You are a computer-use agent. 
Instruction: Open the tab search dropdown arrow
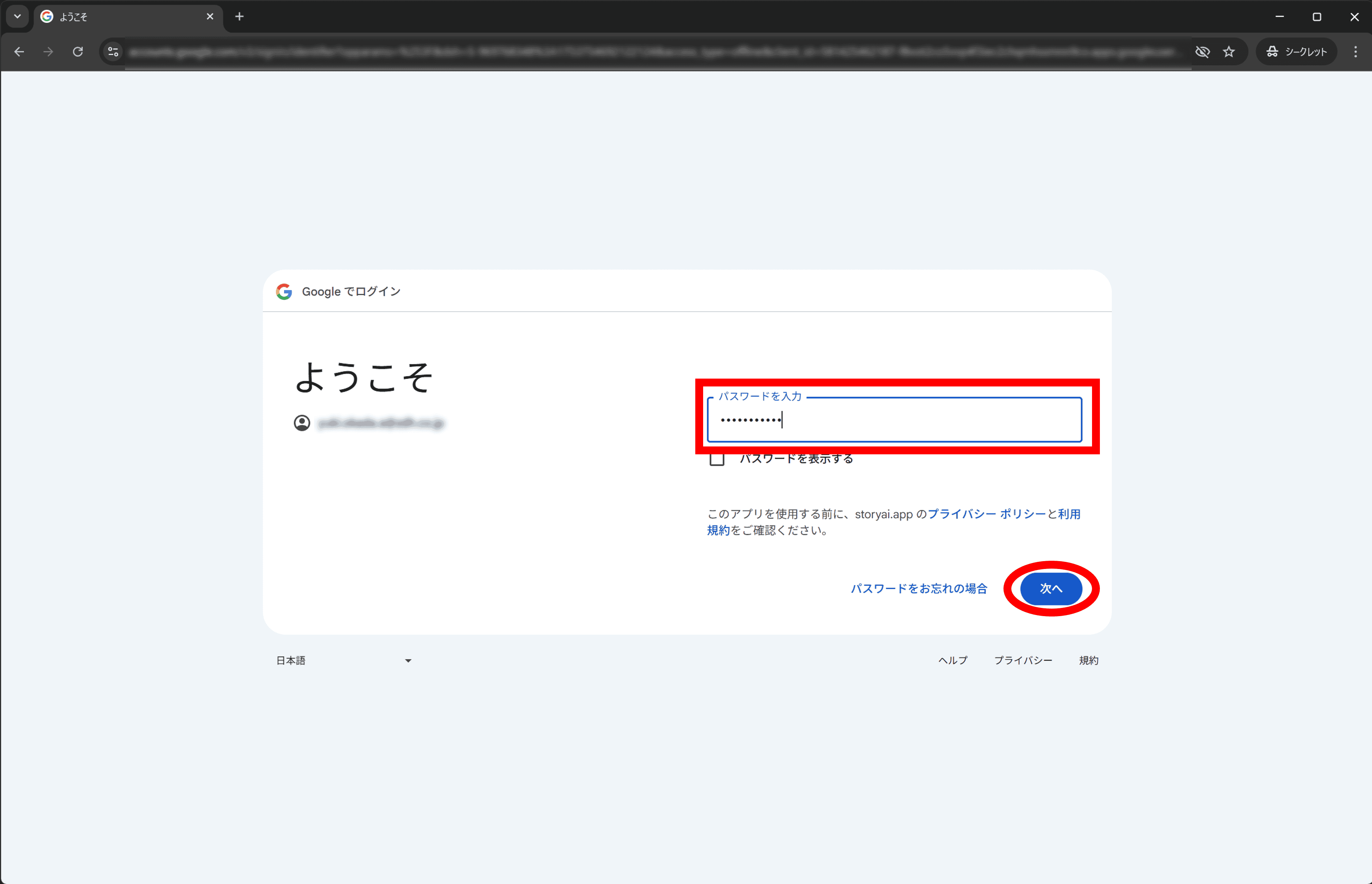[x=18, y=17]
